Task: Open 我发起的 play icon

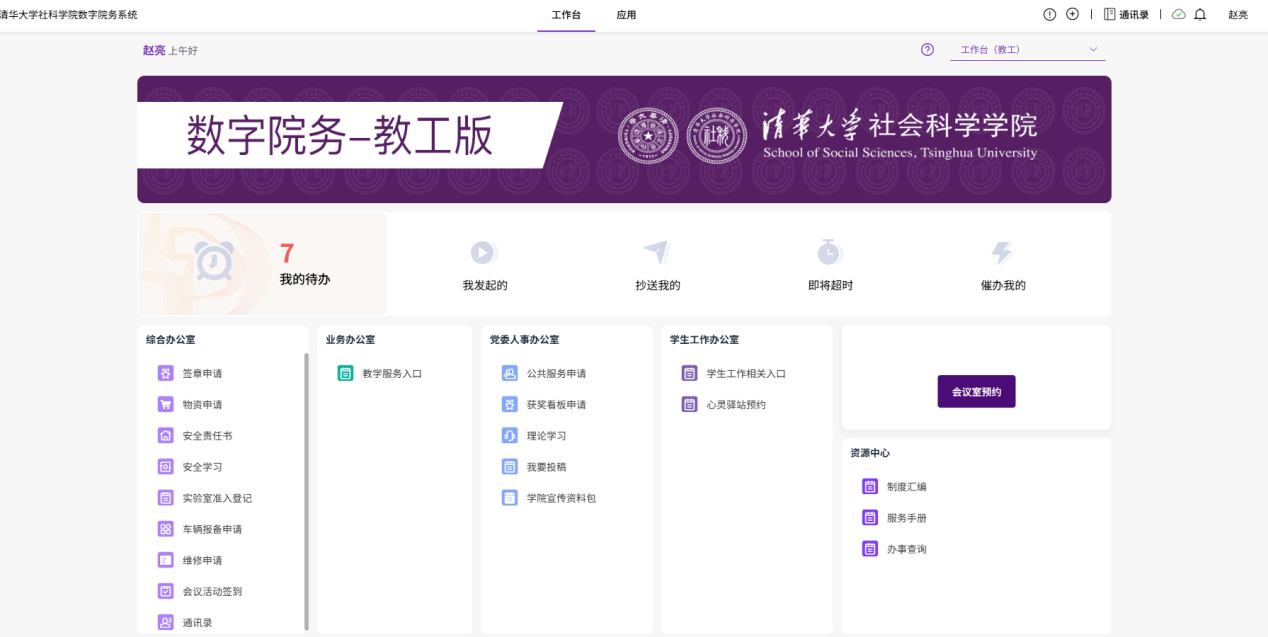Action: 484,253
